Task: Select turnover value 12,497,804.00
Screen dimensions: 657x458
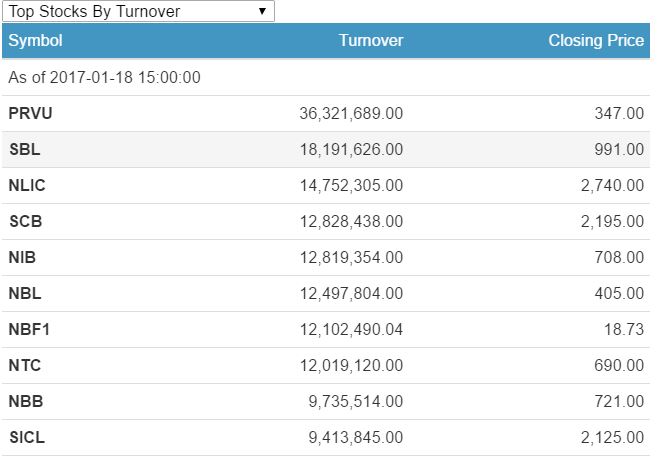Action: (x=351, y=294)
